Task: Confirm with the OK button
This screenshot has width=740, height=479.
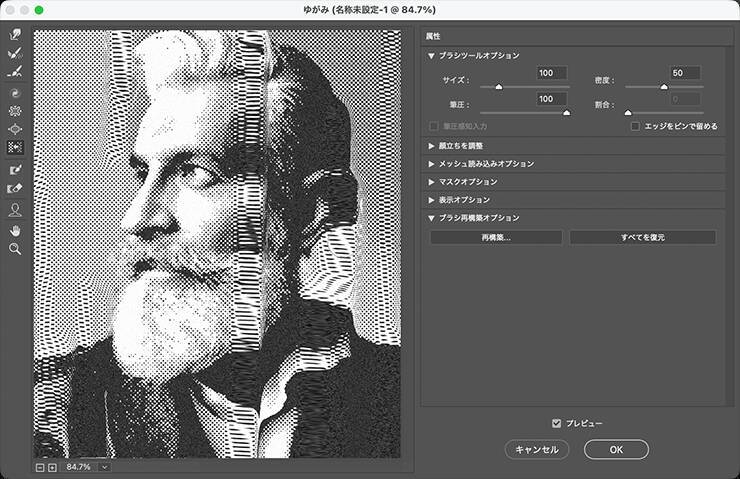Action: pyautogui.click(x=616, y=449)
